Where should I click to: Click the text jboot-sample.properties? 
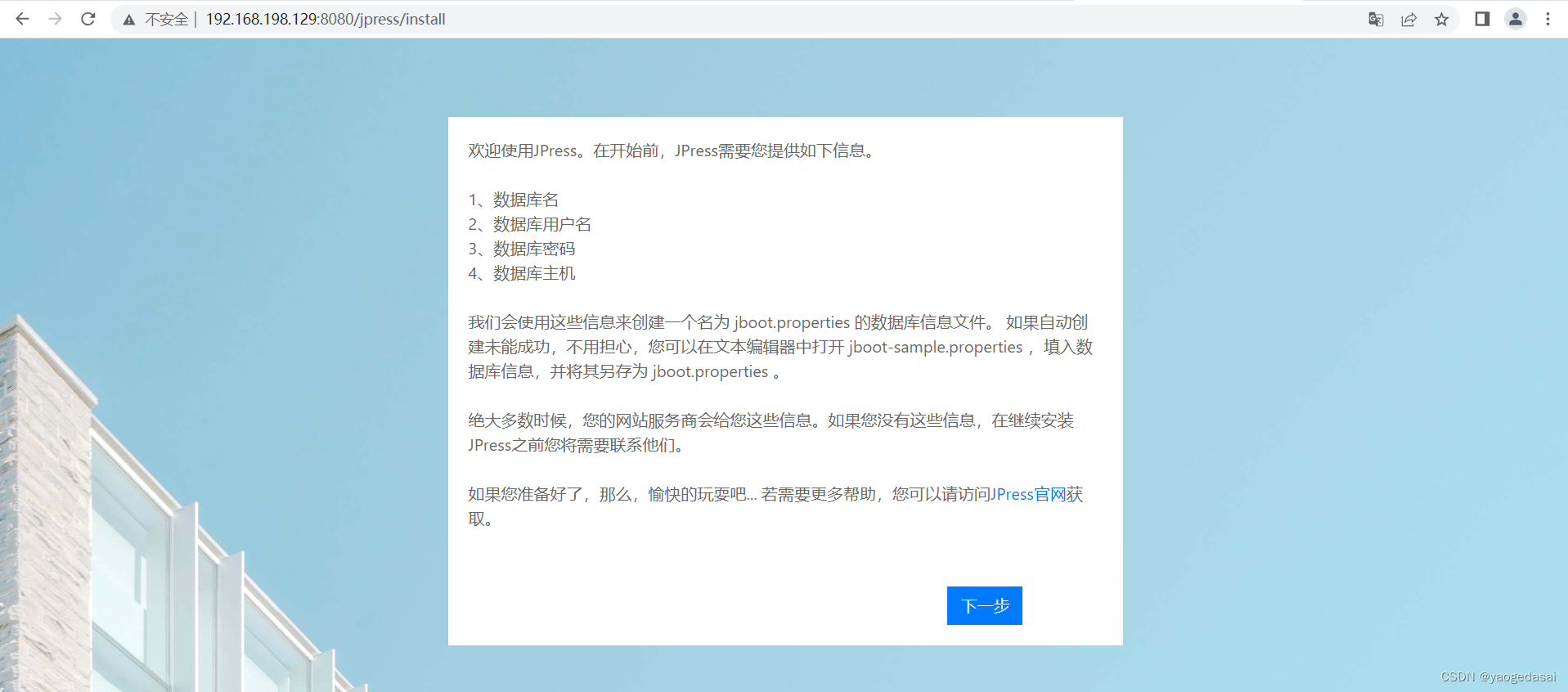936,347
